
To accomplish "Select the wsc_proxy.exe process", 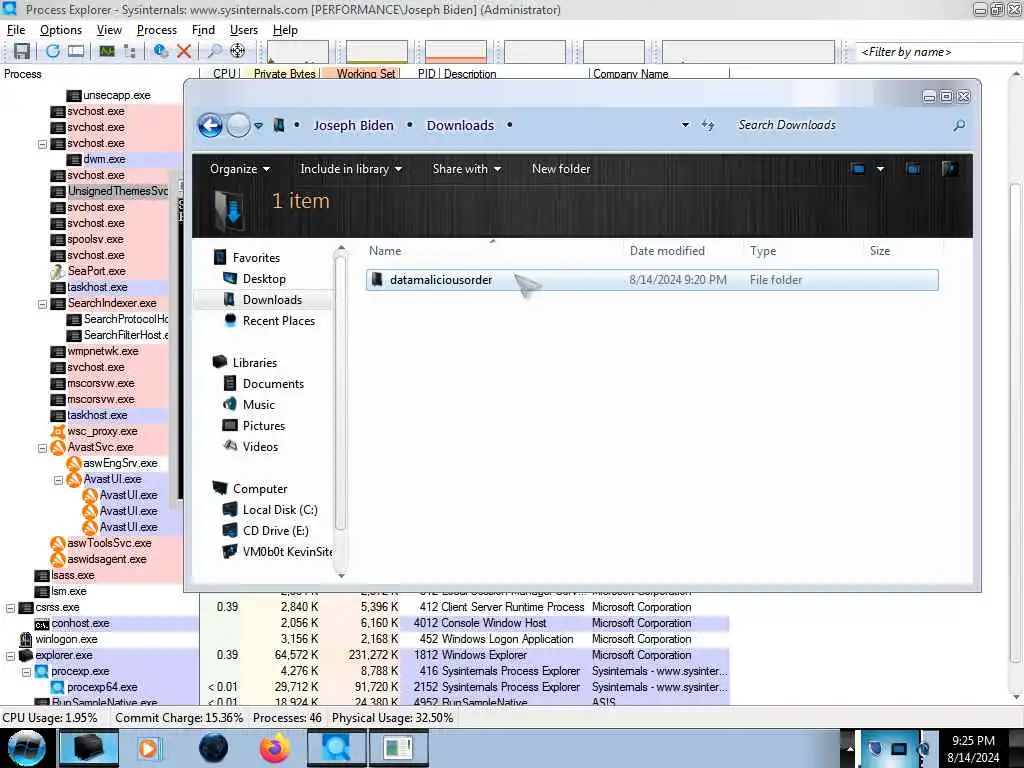I will pos(102,432).
